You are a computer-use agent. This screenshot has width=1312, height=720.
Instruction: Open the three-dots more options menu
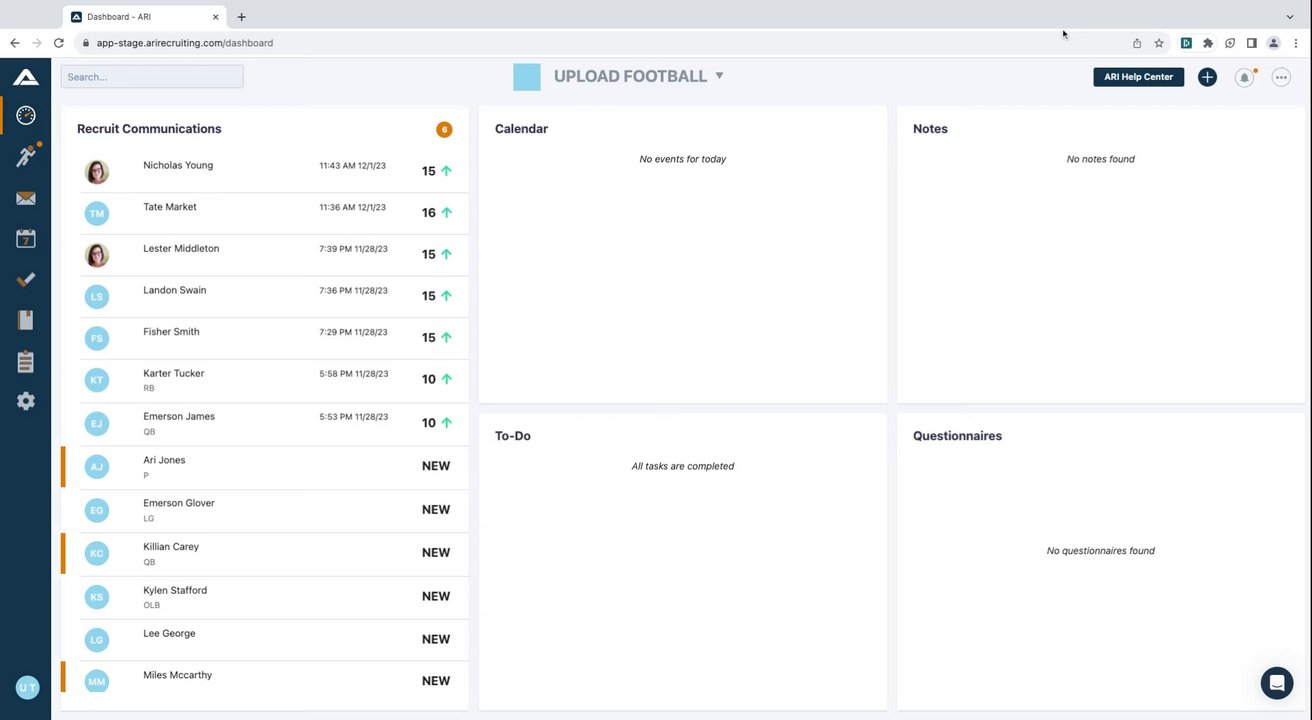[x=1281, y=77]
